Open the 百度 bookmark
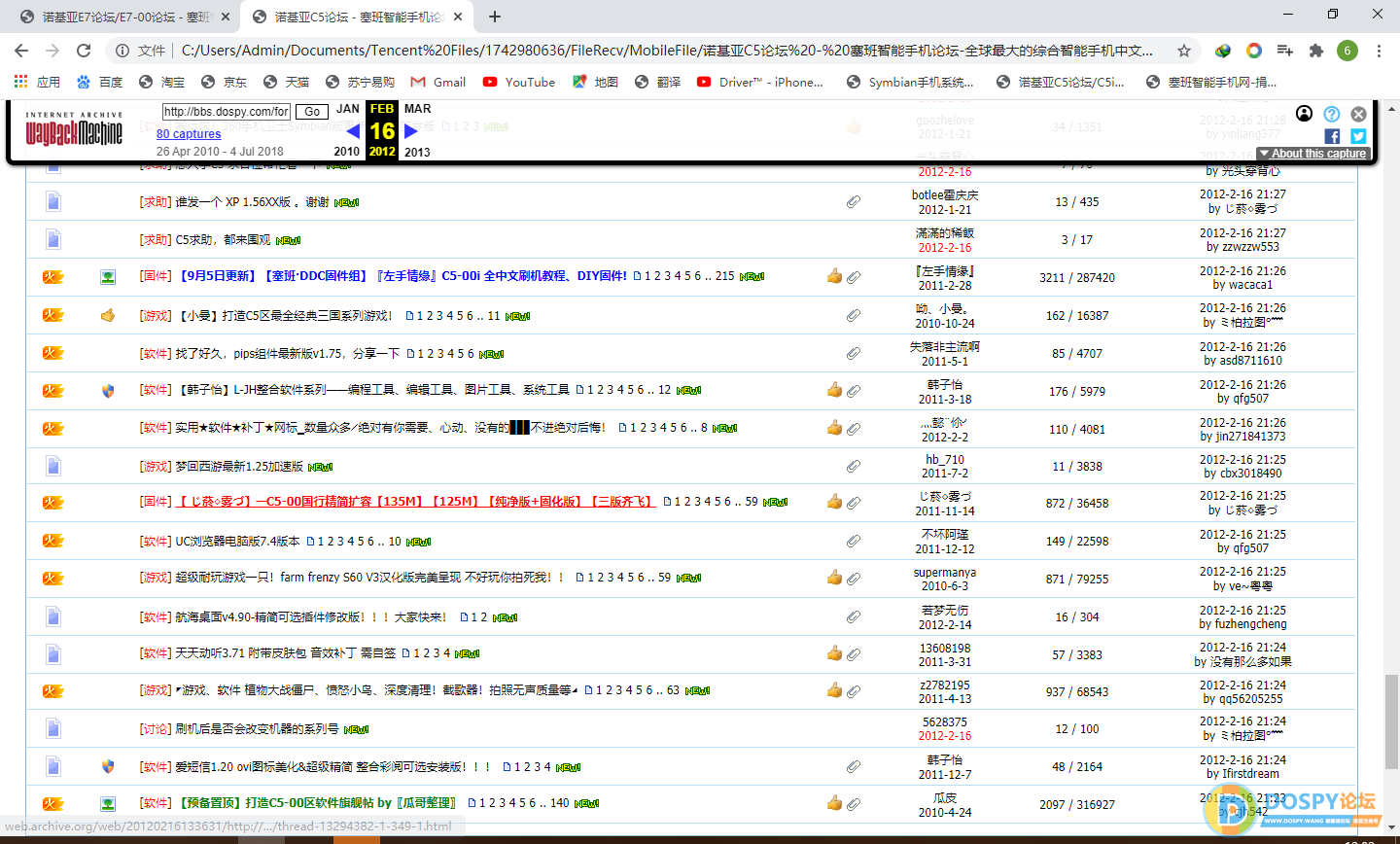1400x844 pixels. pyautogui.click(x=100, y=82)
